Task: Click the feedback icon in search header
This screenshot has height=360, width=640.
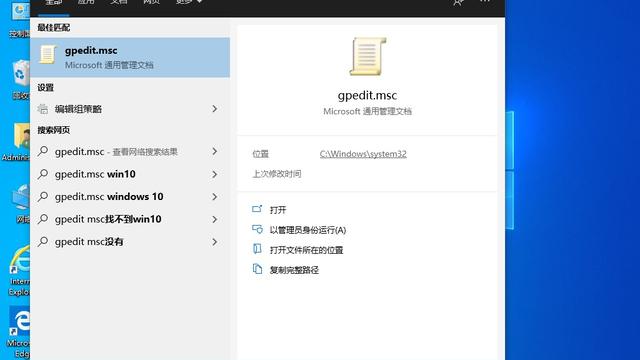Action: coord(458,3)
